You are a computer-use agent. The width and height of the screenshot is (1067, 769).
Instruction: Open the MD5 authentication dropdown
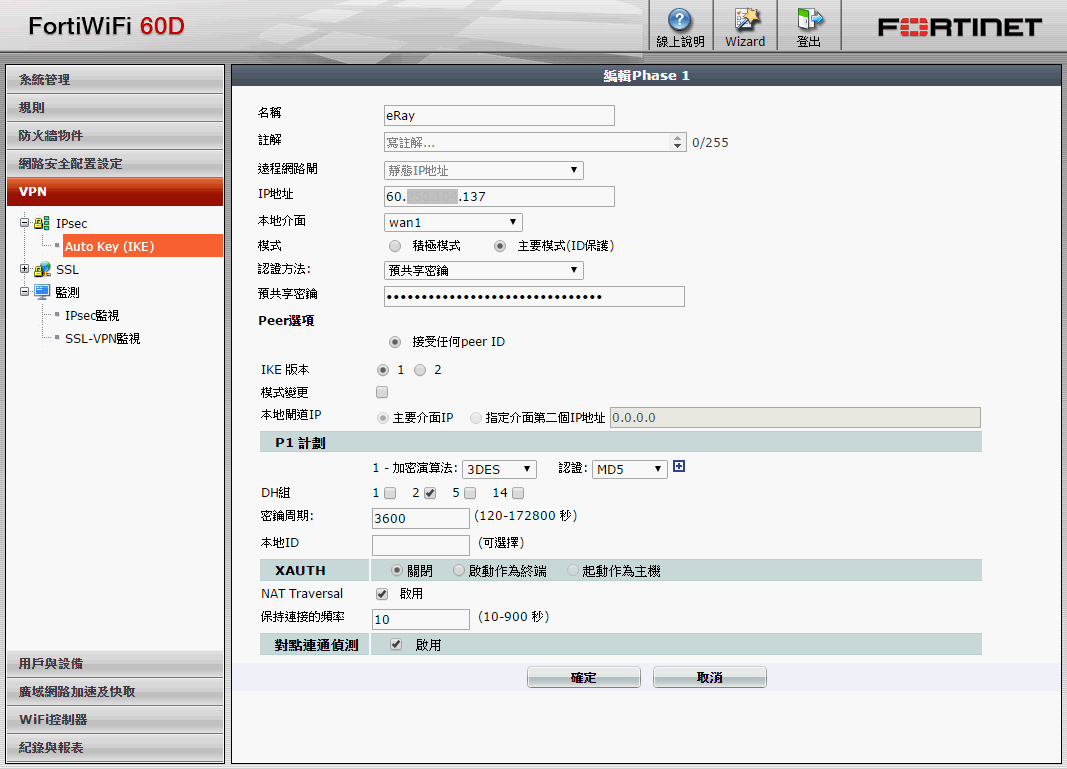(629, 470)
